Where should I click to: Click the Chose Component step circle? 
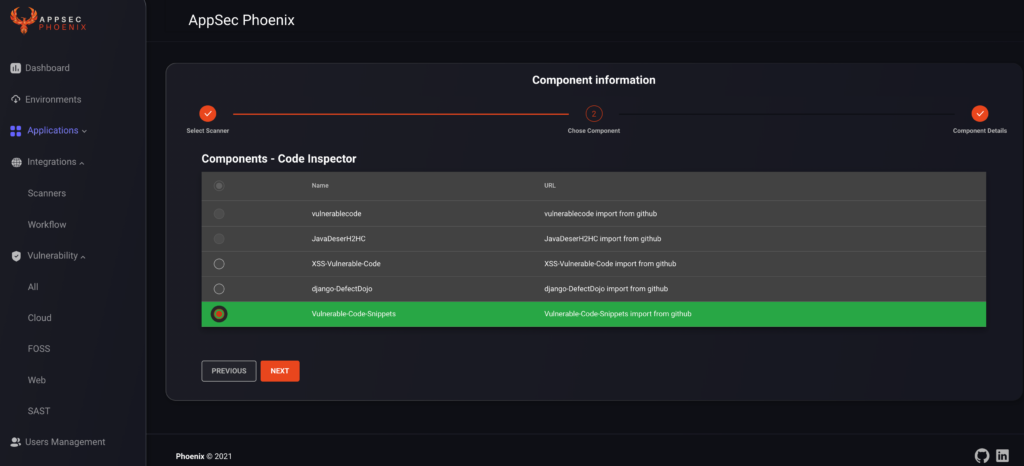click(594, 114)
